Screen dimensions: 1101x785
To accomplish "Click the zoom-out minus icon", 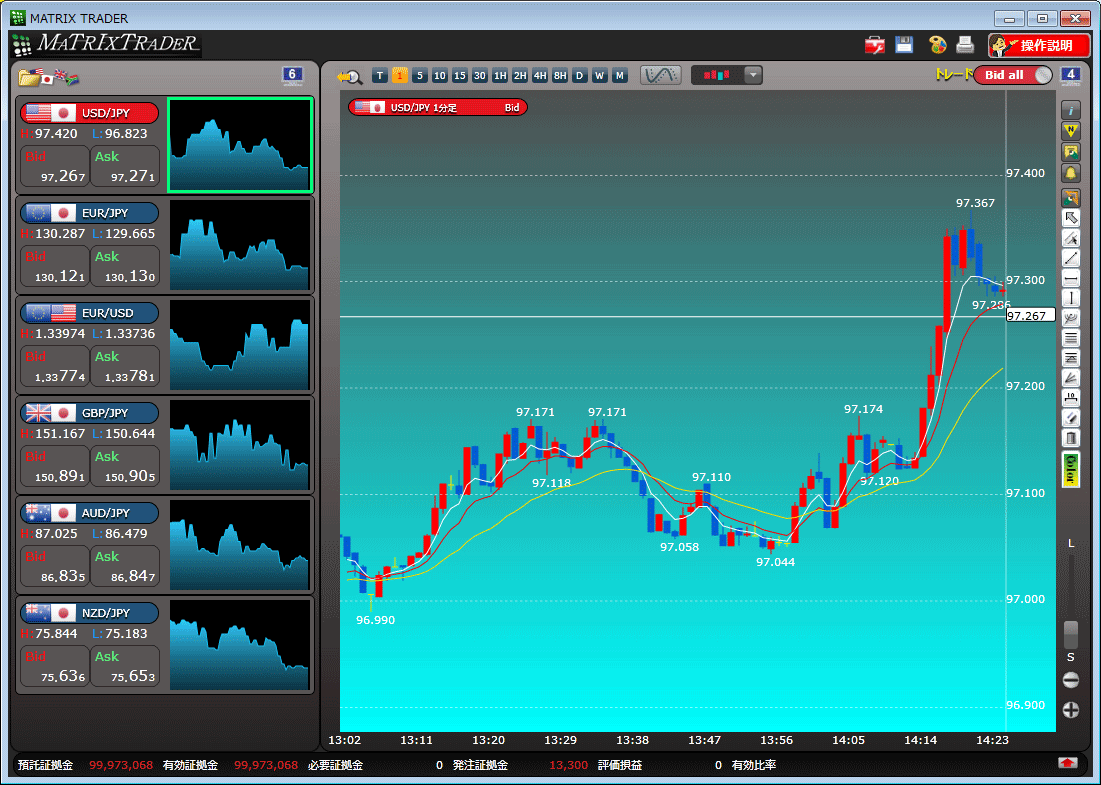I will pyautogui.click(x=1070, y=680).
